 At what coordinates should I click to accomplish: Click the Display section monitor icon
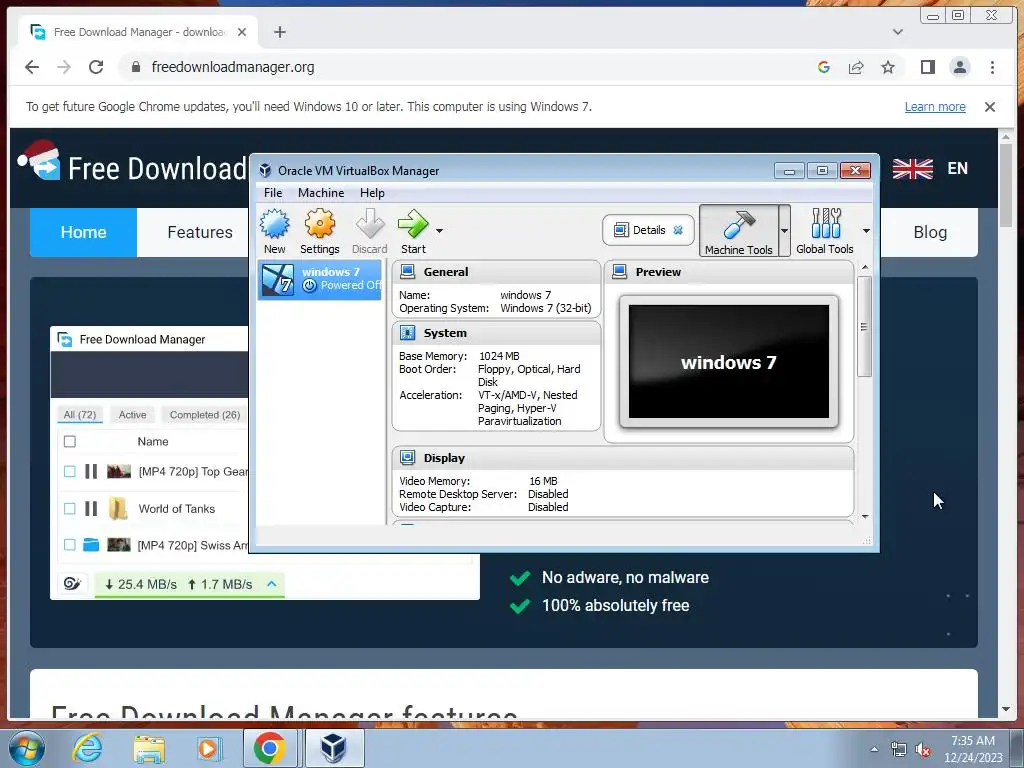(408, 458)
